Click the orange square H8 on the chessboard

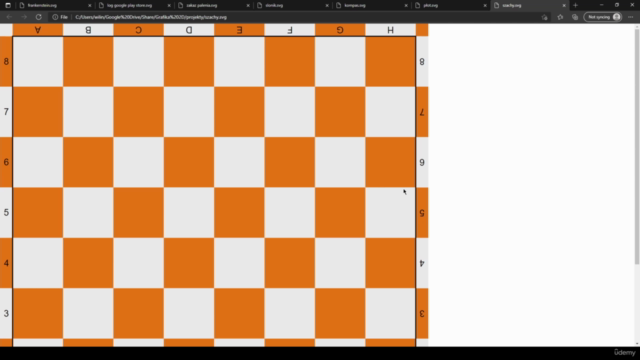coord(390,62)
